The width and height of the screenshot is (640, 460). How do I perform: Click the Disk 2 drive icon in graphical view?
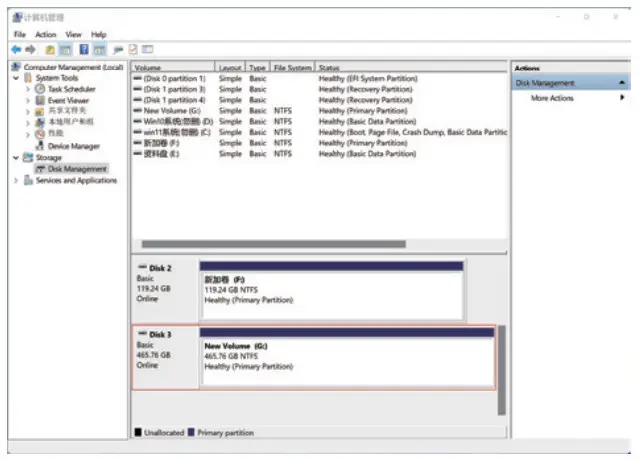(142, 267)
